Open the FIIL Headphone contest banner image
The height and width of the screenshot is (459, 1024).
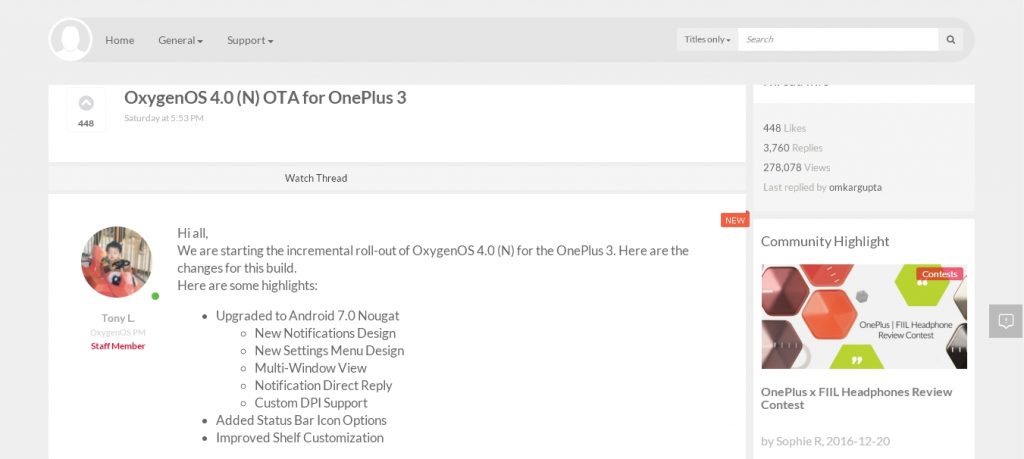tap(864, 316)
